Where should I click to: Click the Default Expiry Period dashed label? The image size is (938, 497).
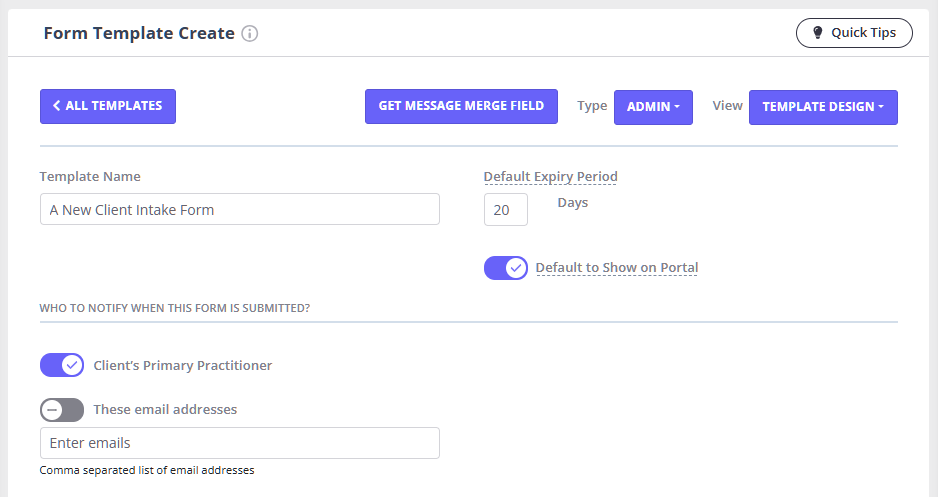click(550, 177)
